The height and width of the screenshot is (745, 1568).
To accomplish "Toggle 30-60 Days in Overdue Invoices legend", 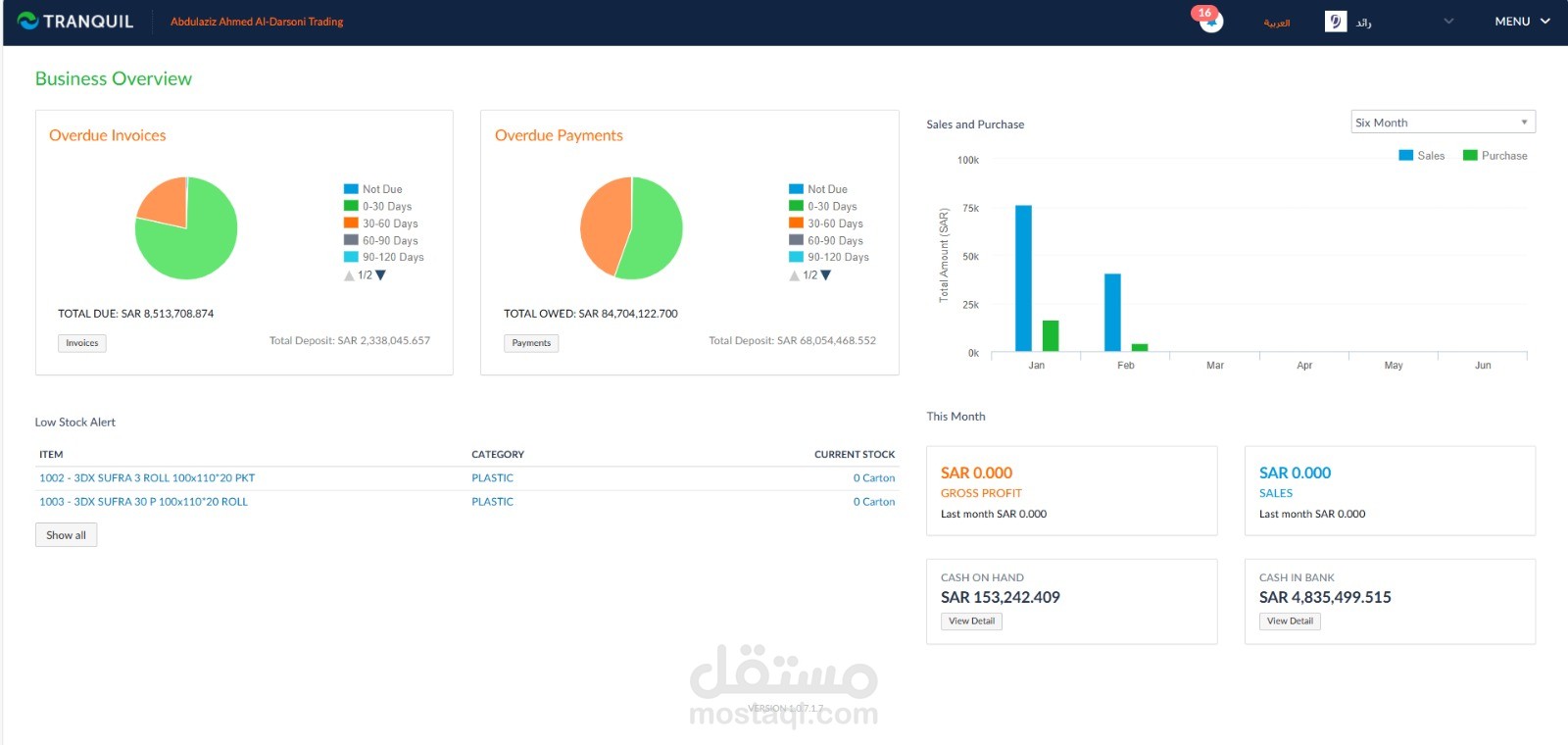I will tap(381, 223).
